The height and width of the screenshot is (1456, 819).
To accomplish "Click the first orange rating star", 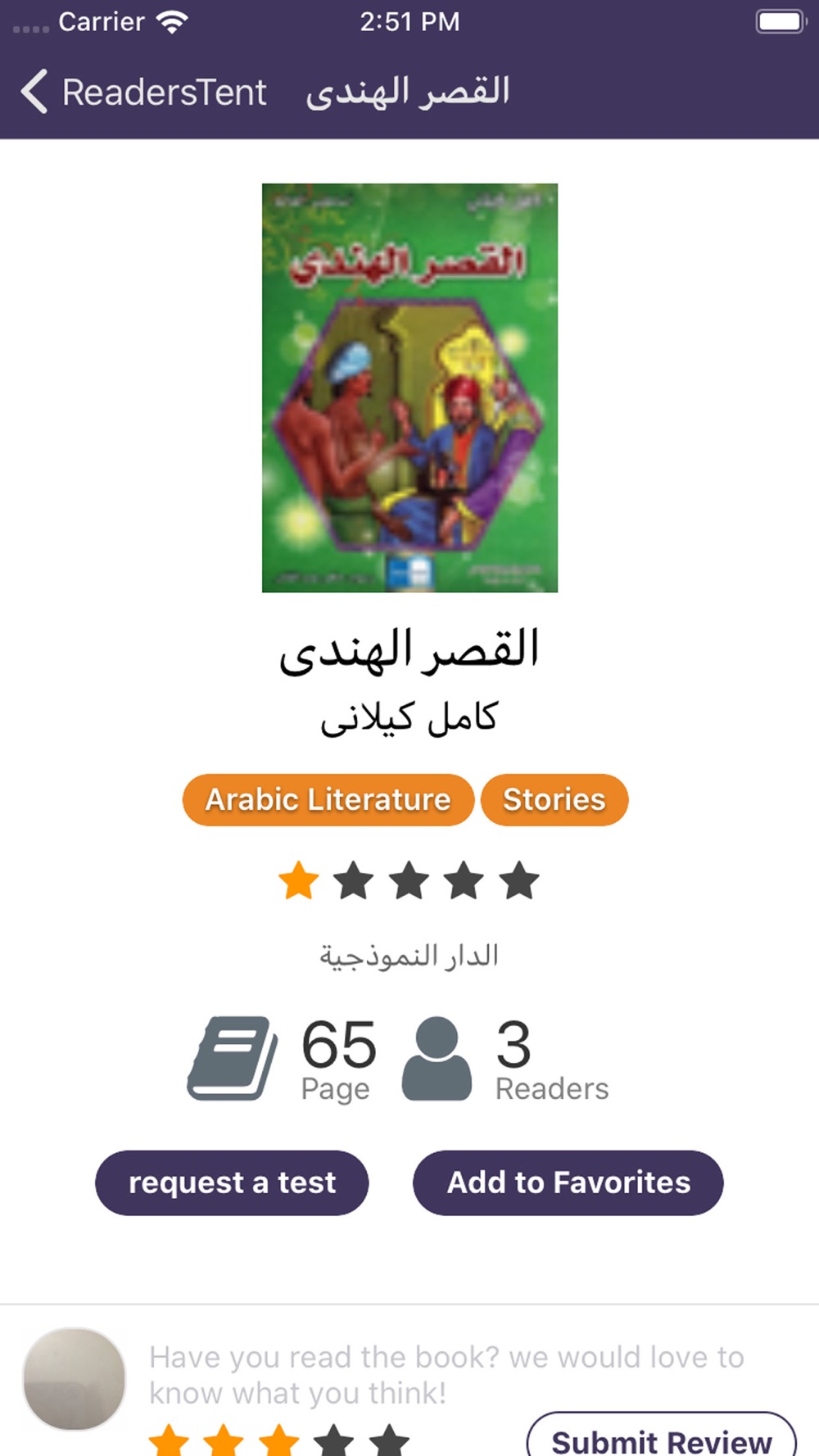I will coord(299,881).
